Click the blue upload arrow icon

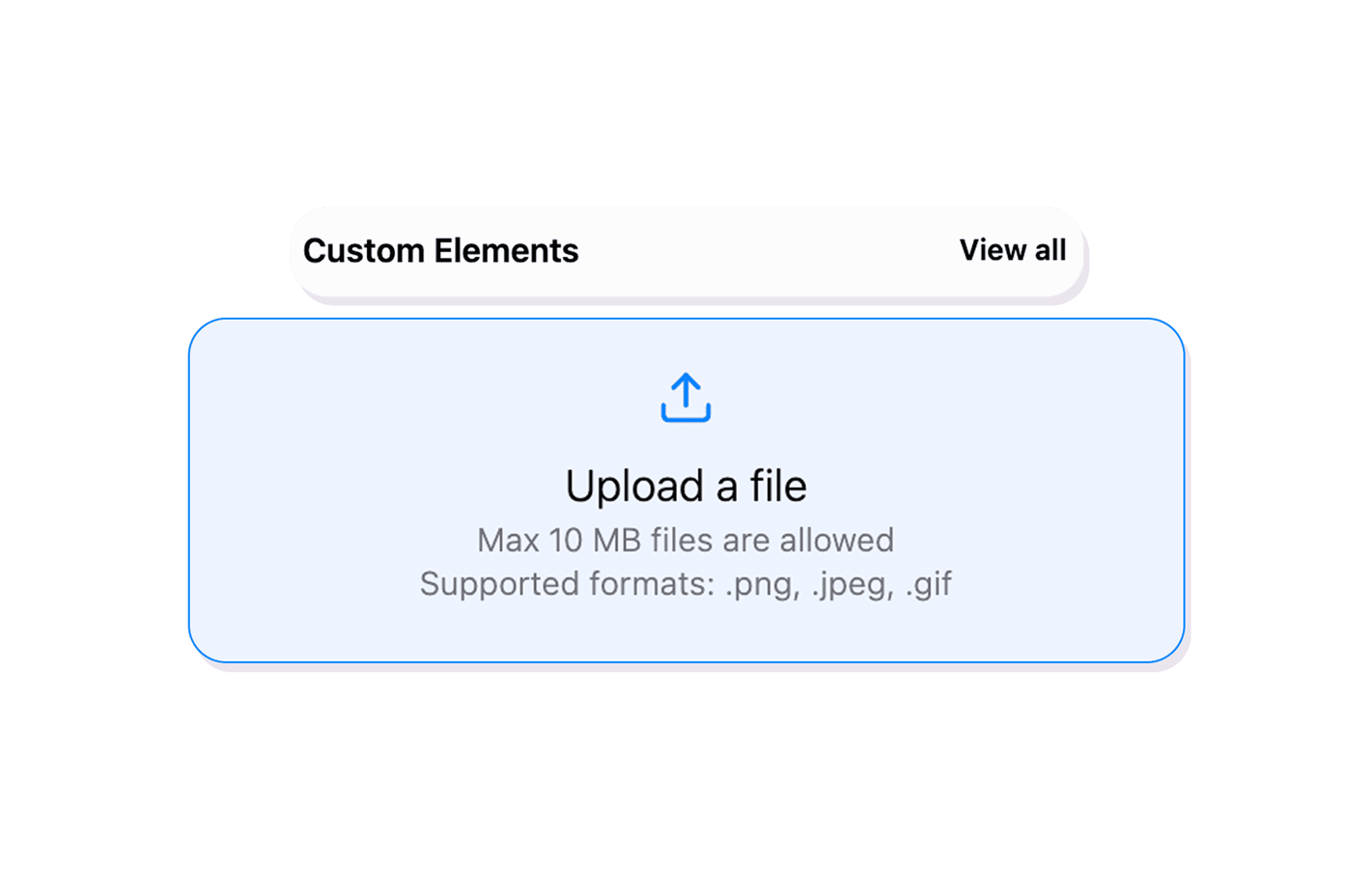point(686,398)
